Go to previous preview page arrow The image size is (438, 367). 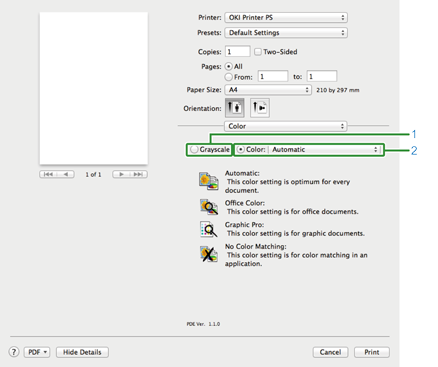[66, 174]
